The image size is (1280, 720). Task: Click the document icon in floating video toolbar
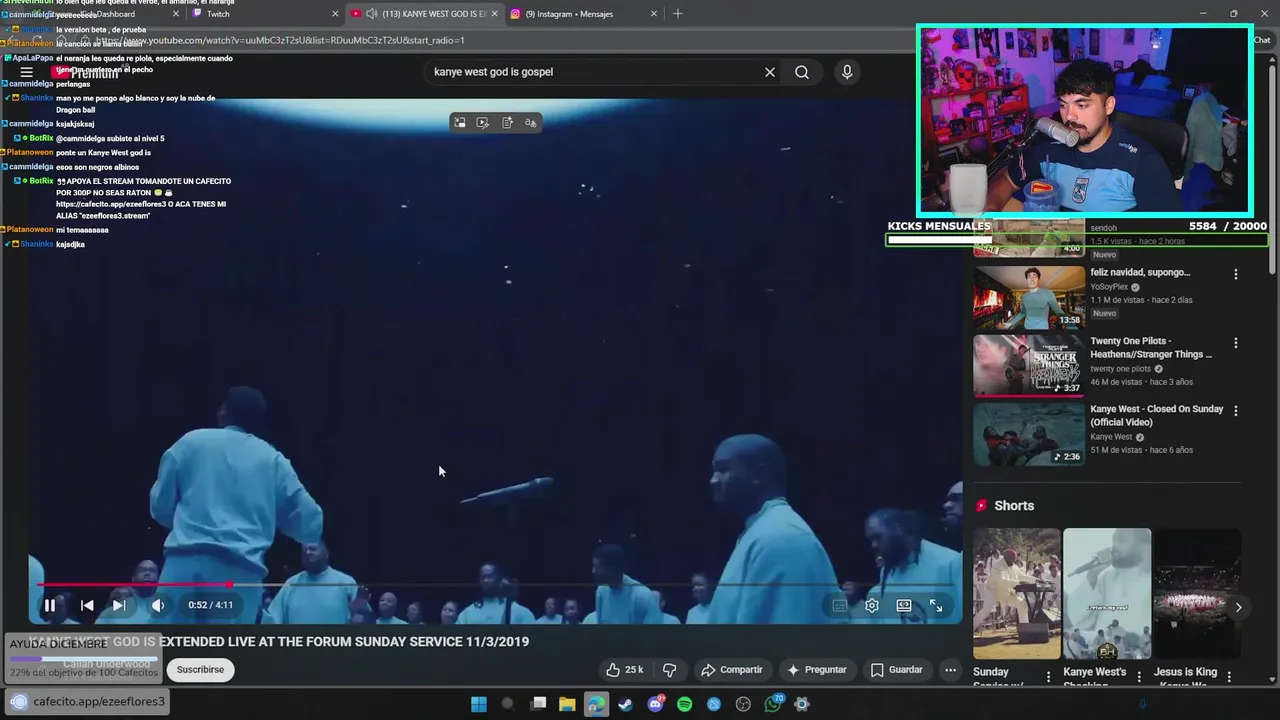tap(507, 123)
